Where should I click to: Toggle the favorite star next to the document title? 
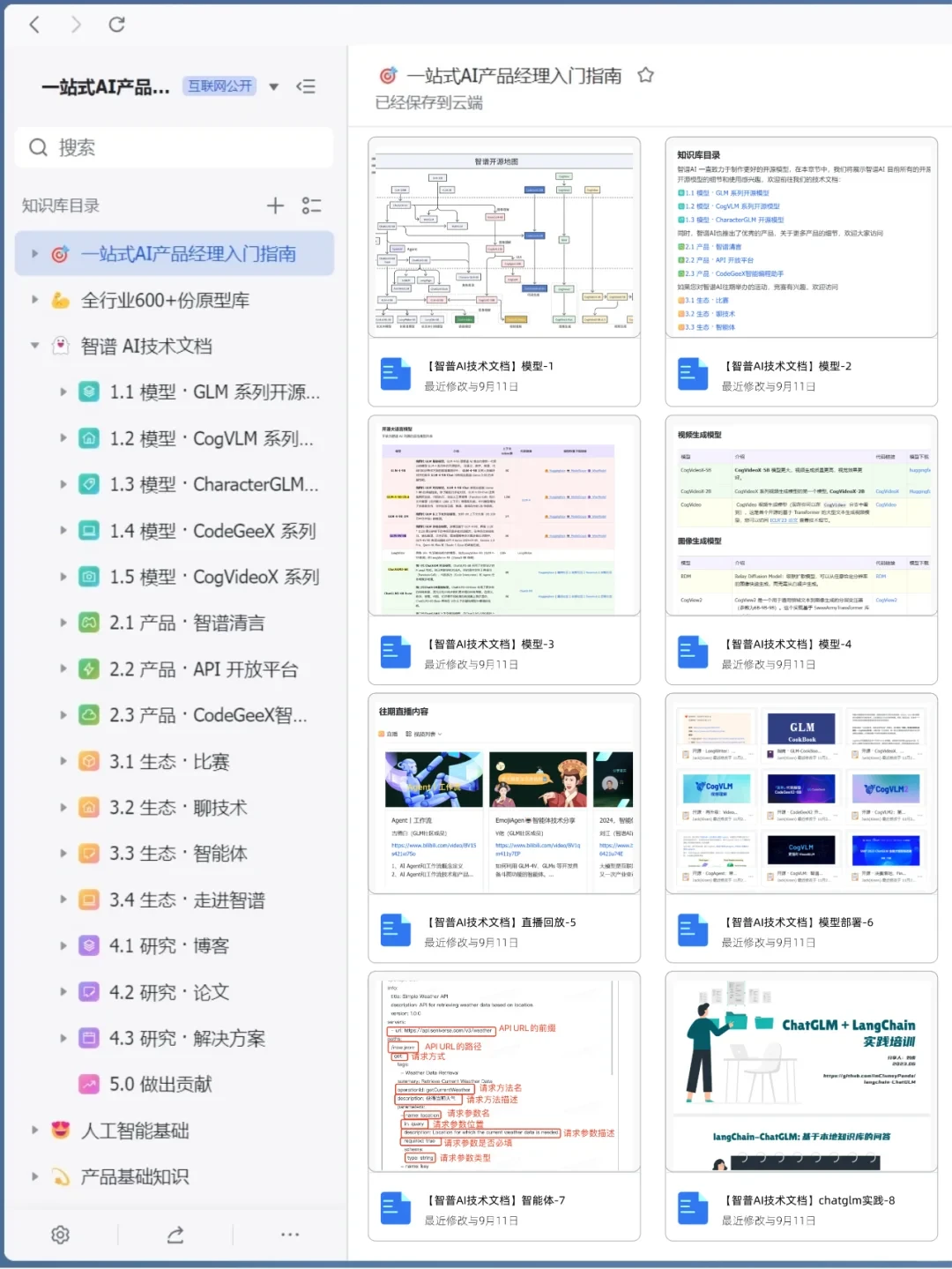point(645,76)
